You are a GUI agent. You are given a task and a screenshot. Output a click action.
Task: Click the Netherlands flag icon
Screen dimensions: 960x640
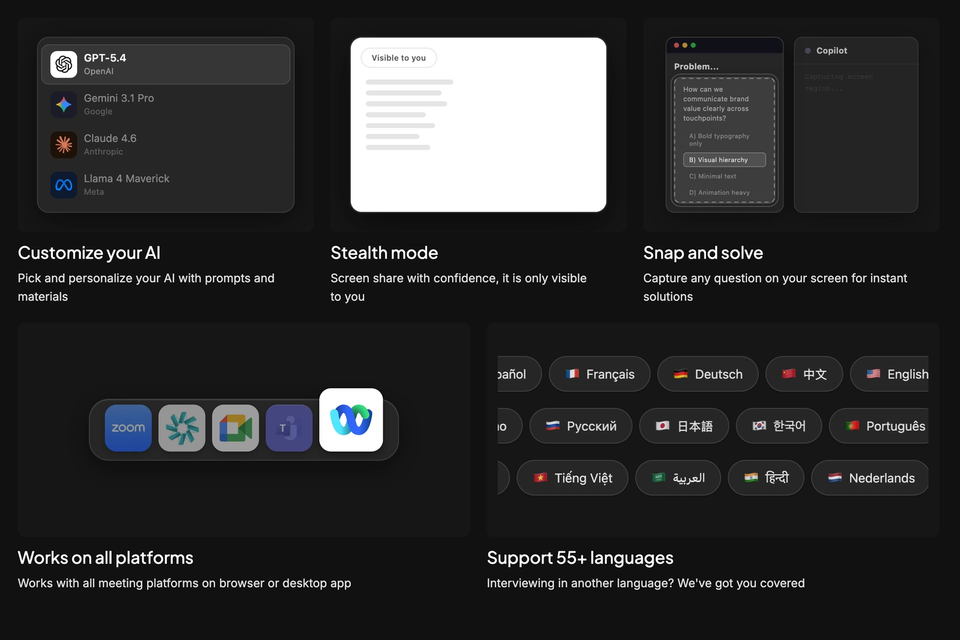pos(835,478)
